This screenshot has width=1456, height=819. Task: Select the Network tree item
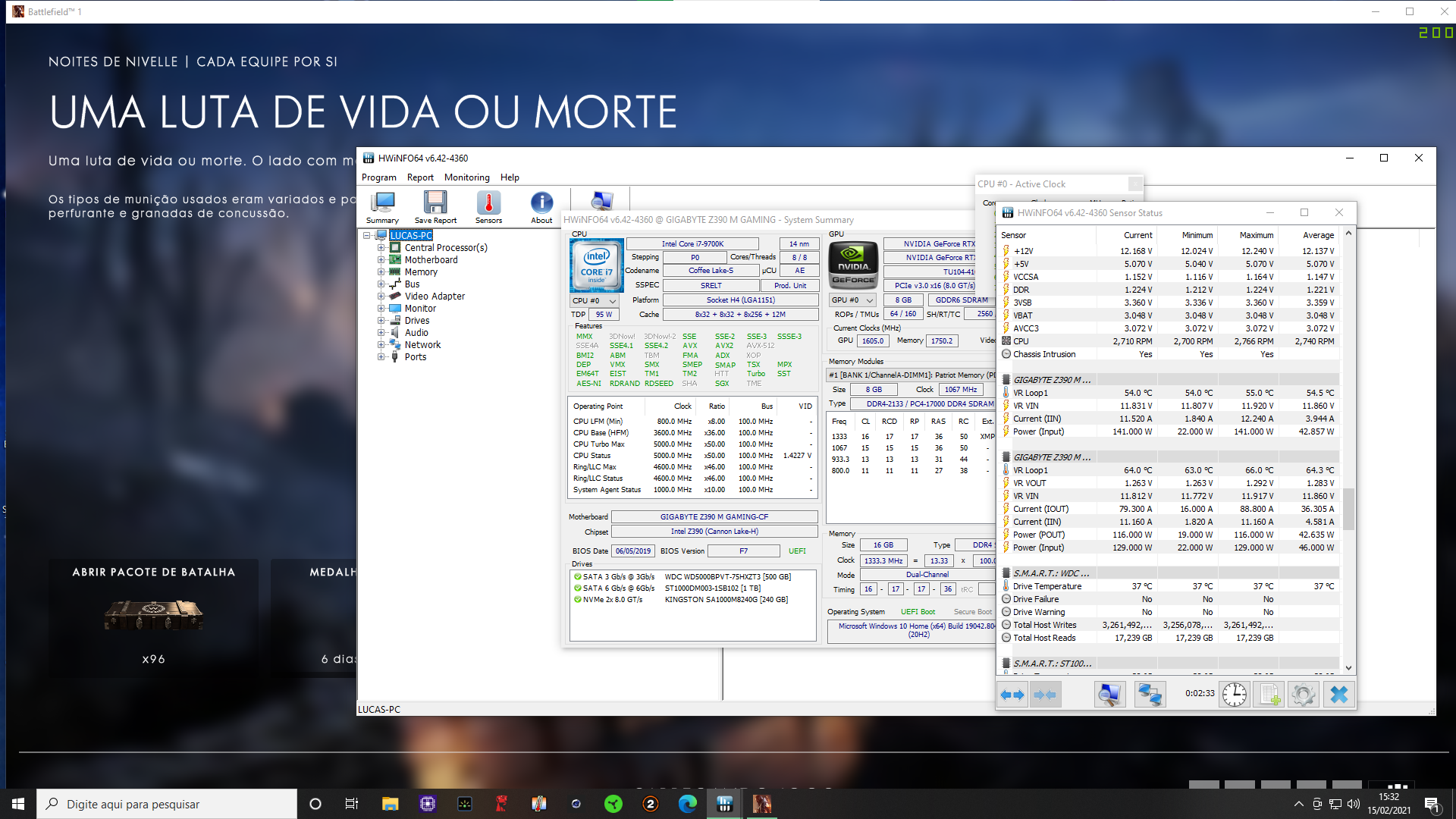422,345
